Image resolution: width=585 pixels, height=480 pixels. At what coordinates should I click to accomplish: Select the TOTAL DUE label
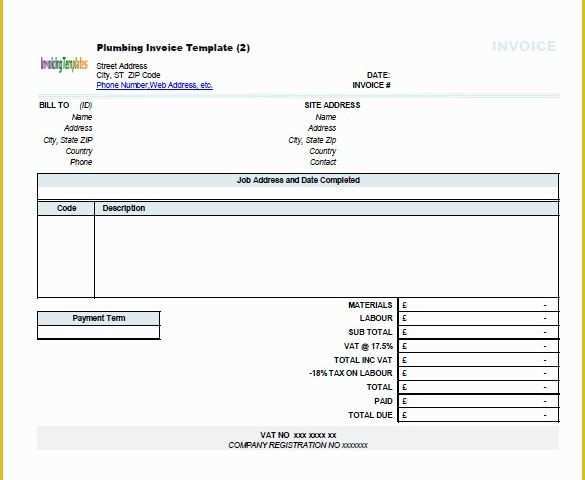[370, 415]
